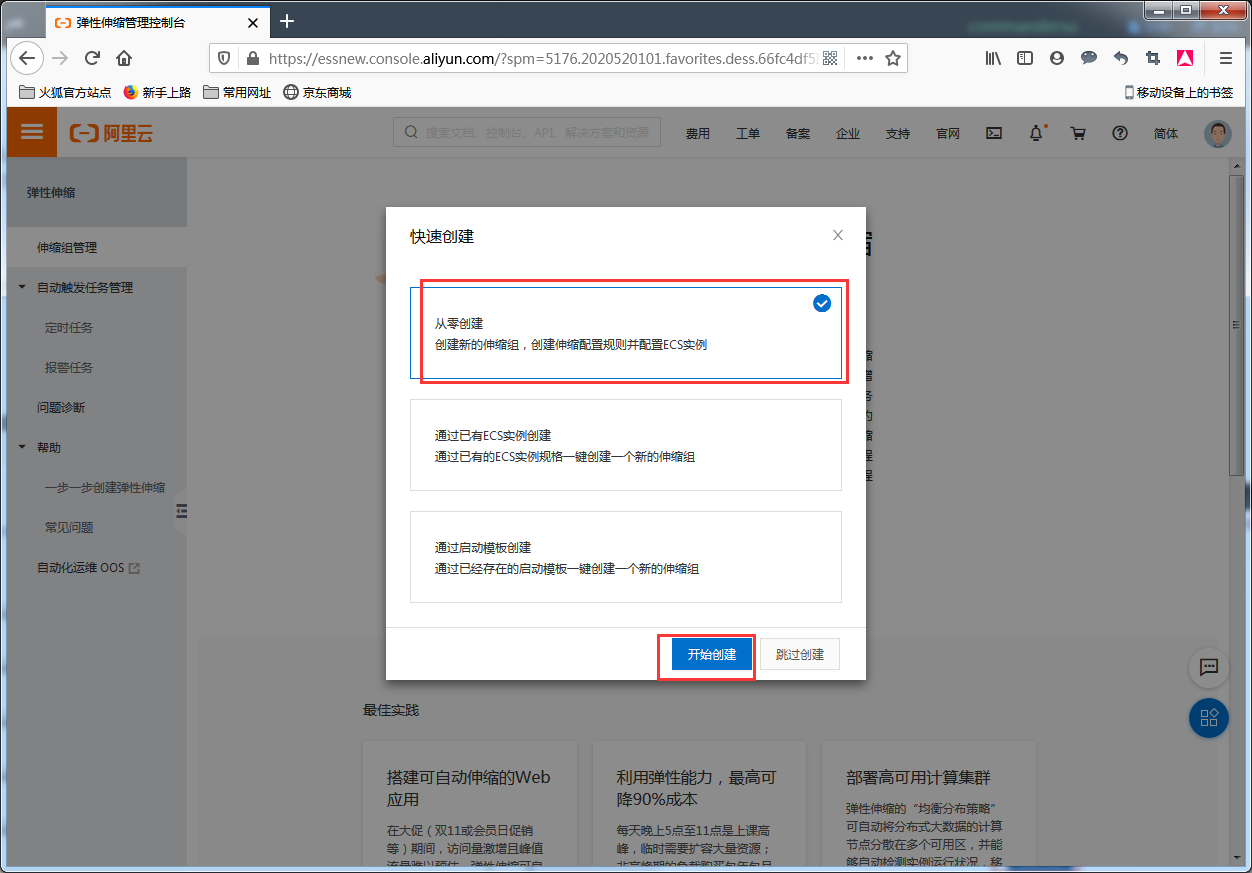Open the notification bell icon
This screenshot has height=873, width=1252.
(1036, 133)
